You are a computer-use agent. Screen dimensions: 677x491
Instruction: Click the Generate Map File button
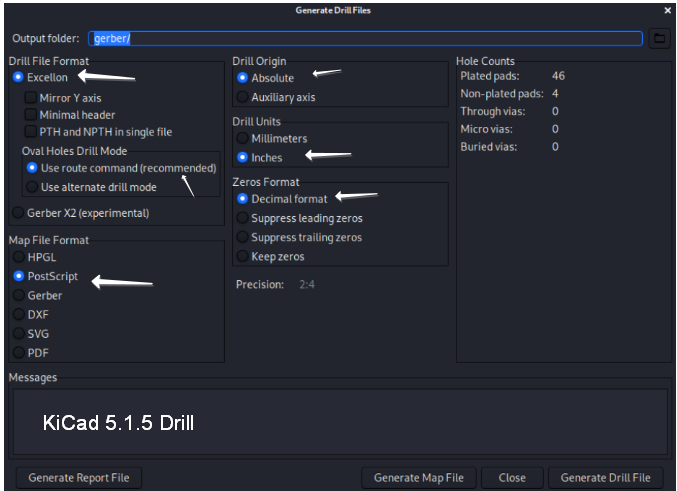[419, 478]
